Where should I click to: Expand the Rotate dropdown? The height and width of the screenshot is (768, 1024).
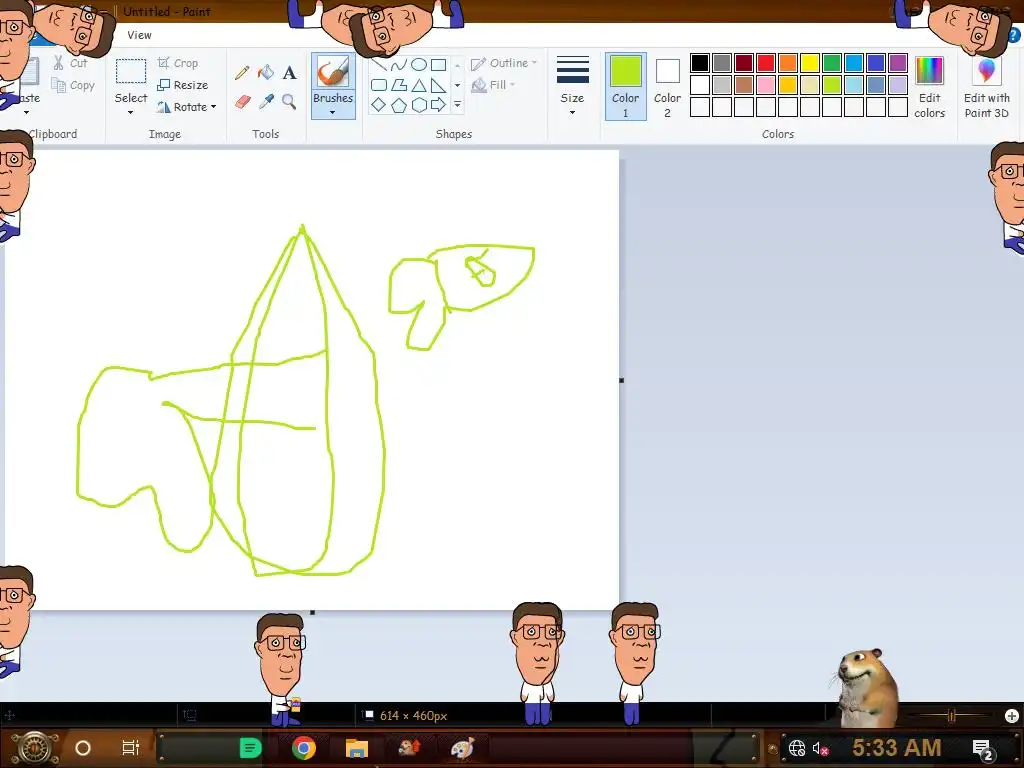pos(214,106)
